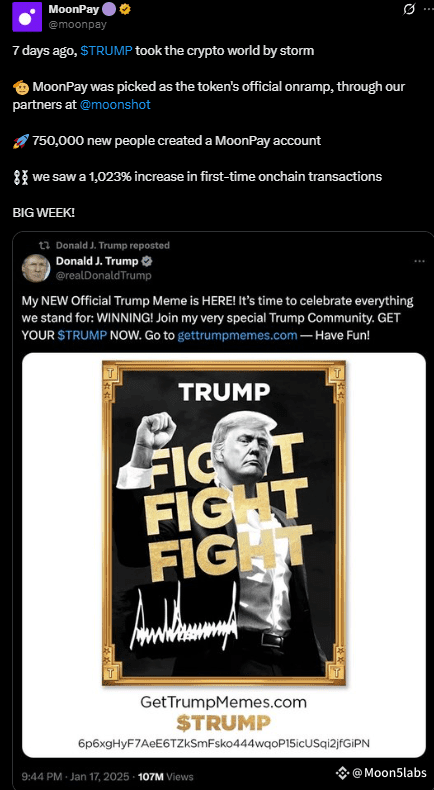Click the purple circle badge next to MoonPay
The height and width of the screenshot is (790, 434).
tap(109, 9)
